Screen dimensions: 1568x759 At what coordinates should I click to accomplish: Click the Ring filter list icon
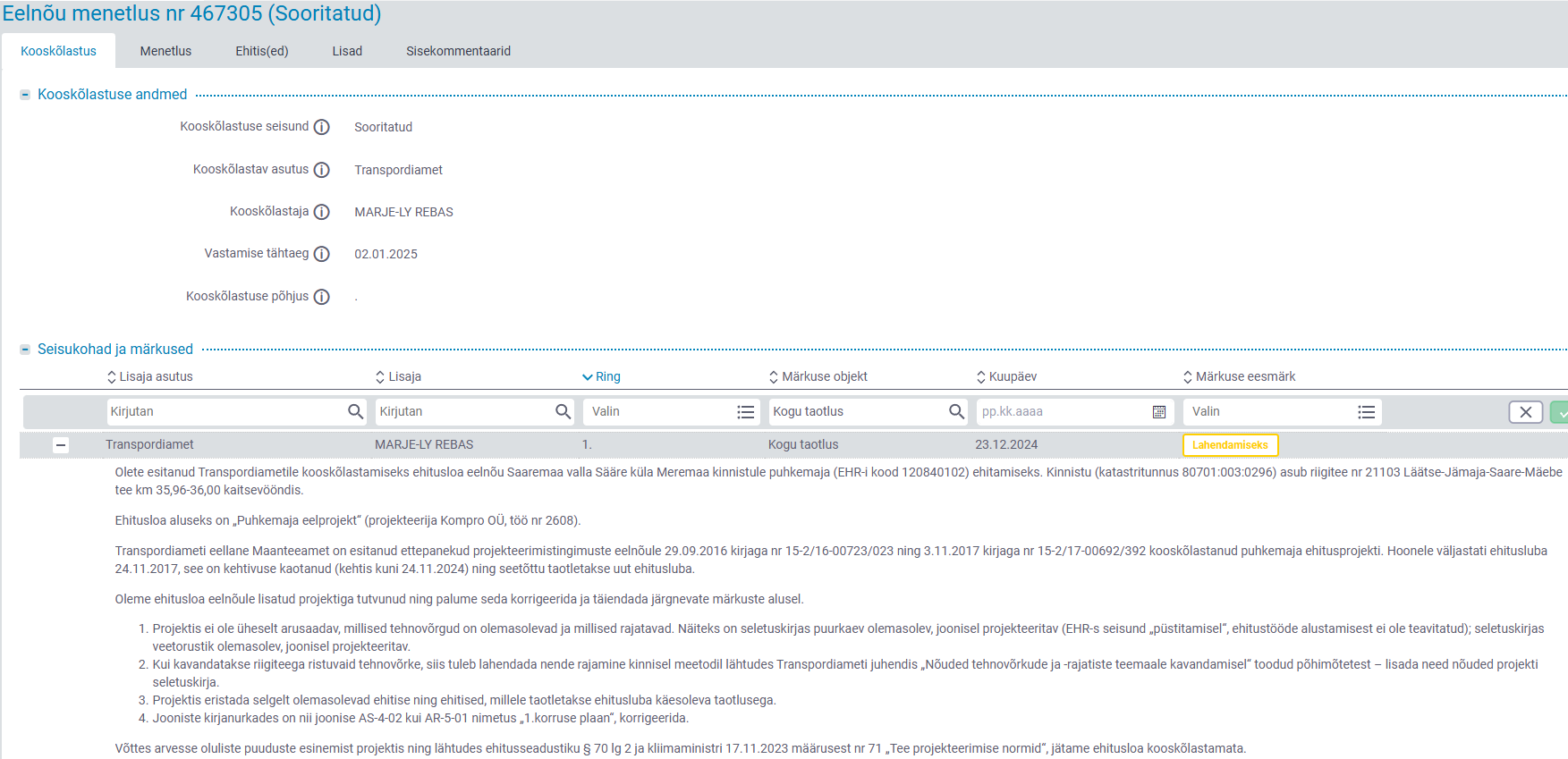click(x=746, y=412)
